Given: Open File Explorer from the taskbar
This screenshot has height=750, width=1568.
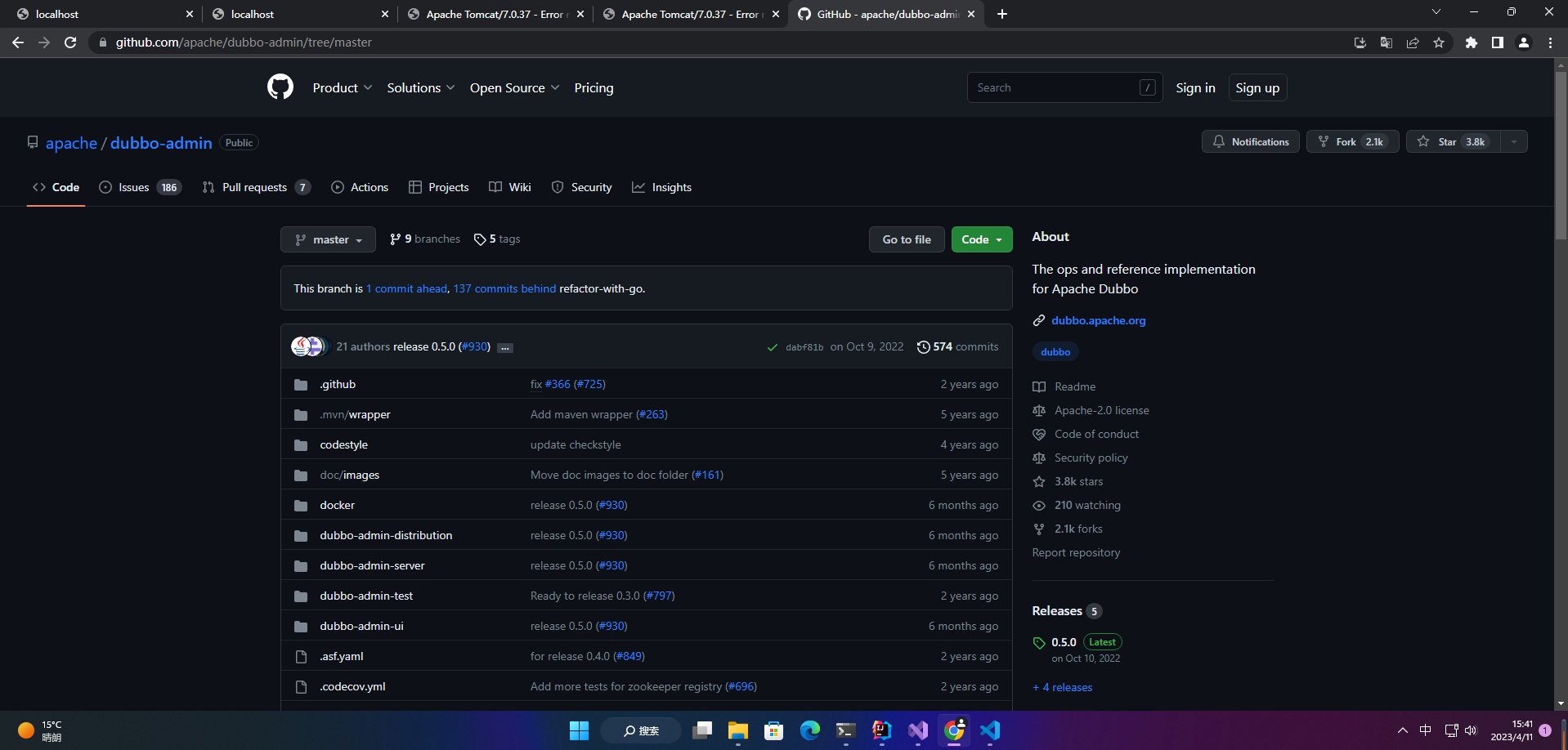Looking at the screenshot, I should pos(738,730).
